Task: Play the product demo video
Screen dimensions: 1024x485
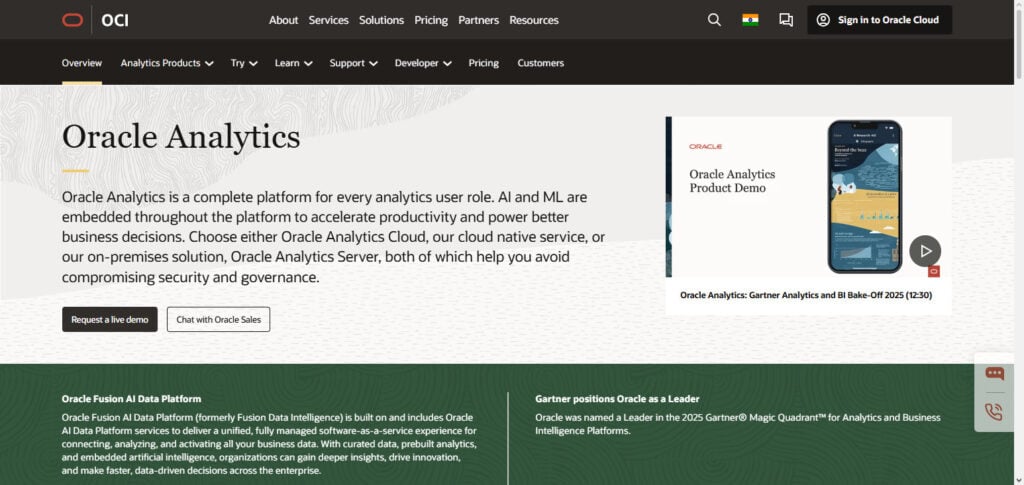Action: (925, 251)
